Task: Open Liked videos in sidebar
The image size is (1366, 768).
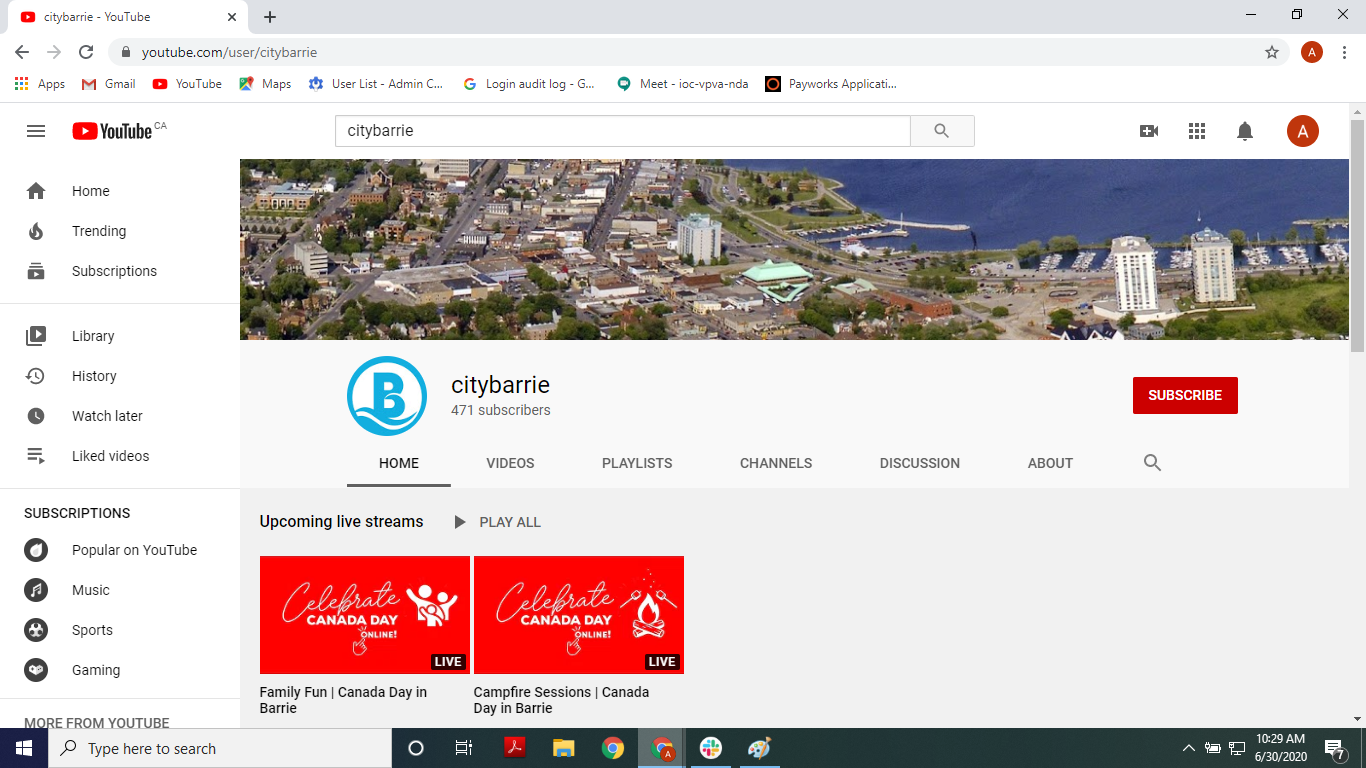Action: pyautogui.click(x=120, y=456)
